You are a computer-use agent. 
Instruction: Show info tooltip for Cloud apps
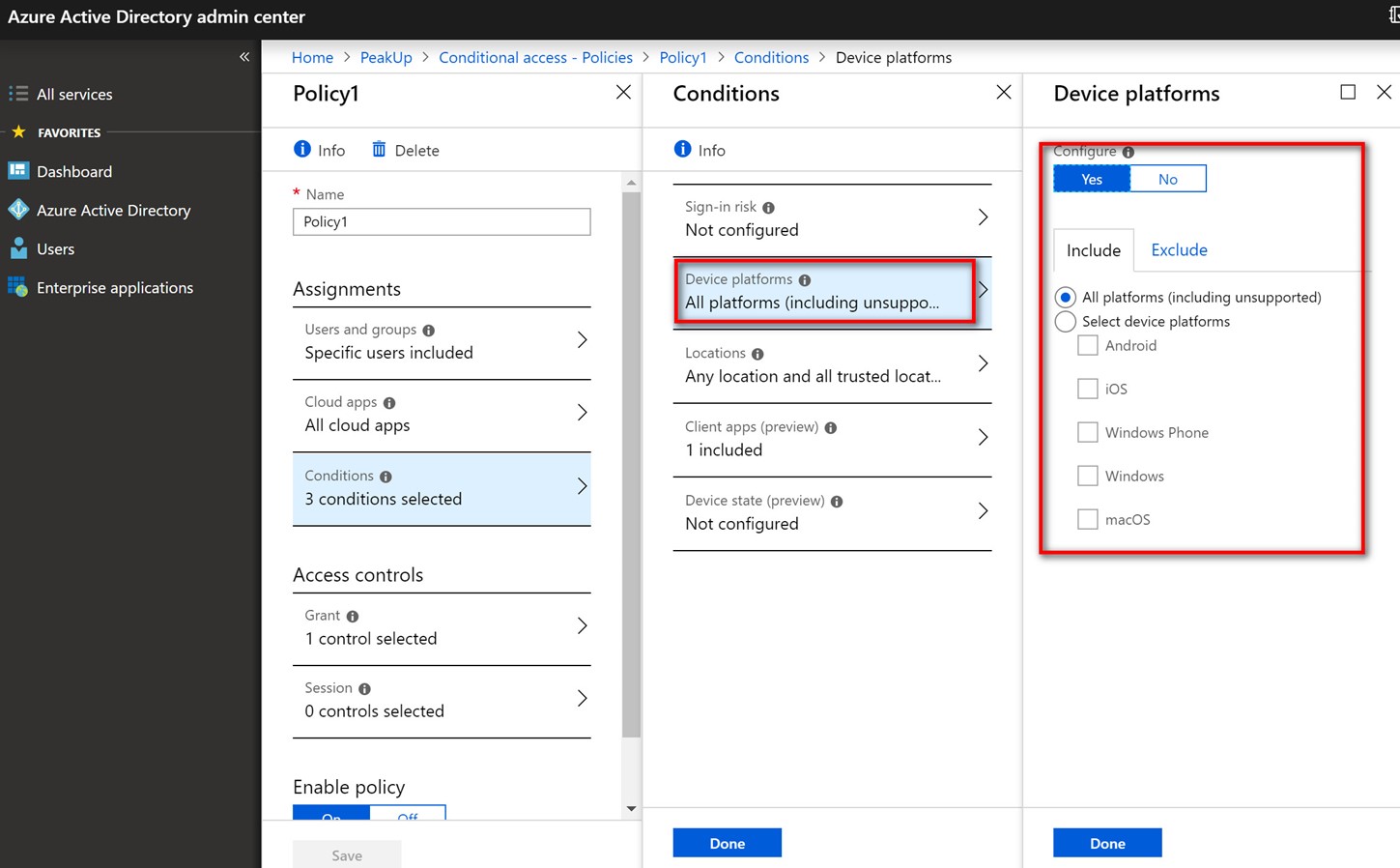coord(389,403)
